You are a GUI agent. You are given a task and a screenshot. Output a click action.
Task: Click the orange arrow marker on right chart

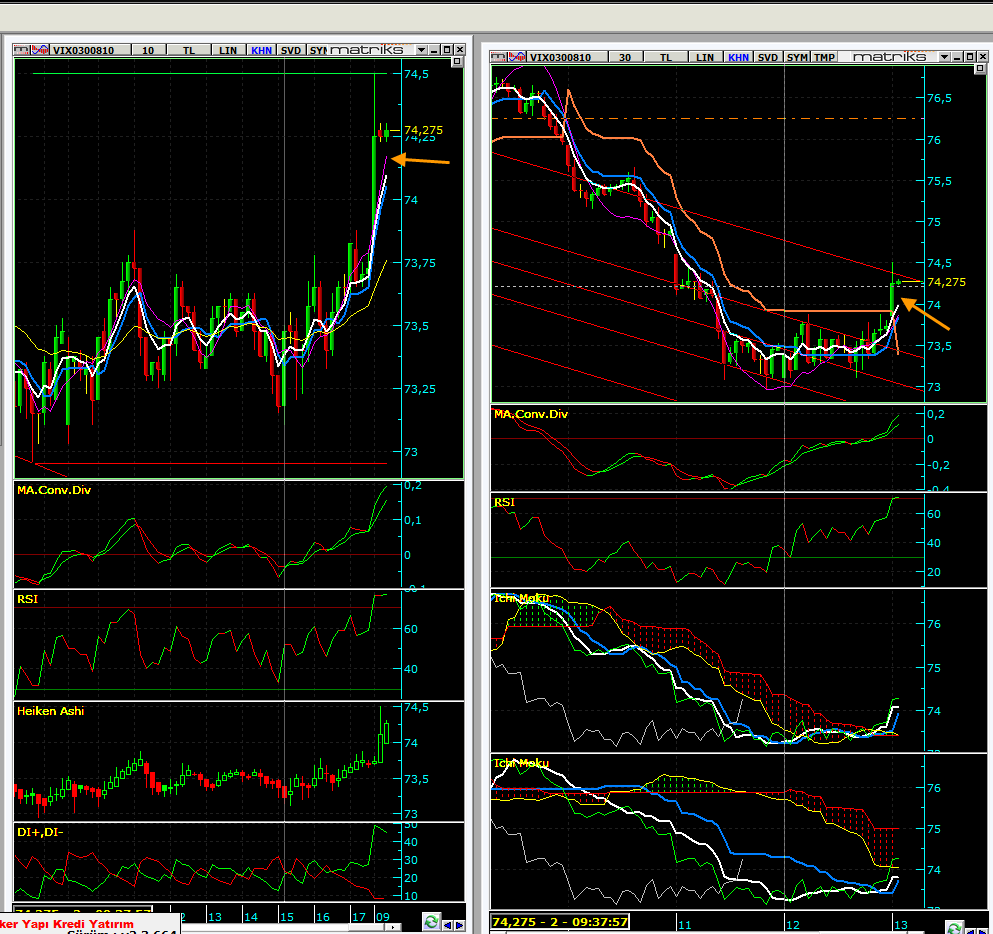(930, 317)
